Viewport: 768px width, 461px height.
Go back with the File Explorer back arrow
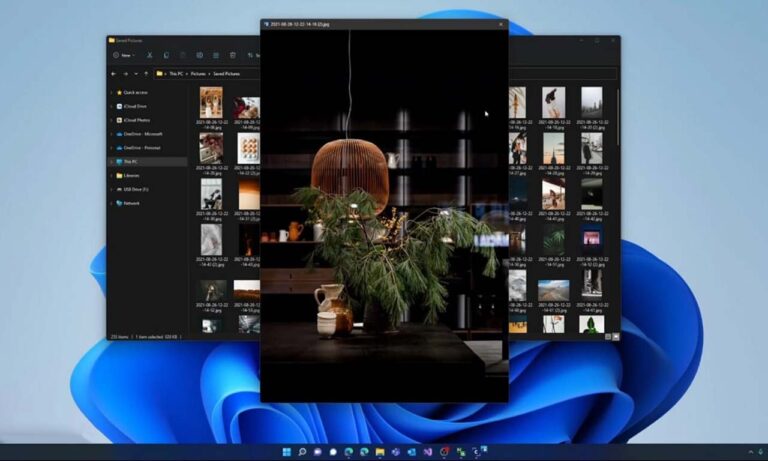(114, 74)
